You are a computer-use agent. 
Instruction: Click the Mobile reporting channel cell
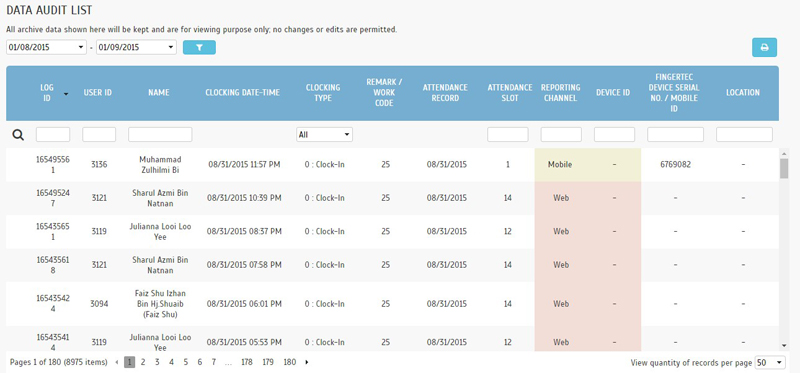pos(560,165)
